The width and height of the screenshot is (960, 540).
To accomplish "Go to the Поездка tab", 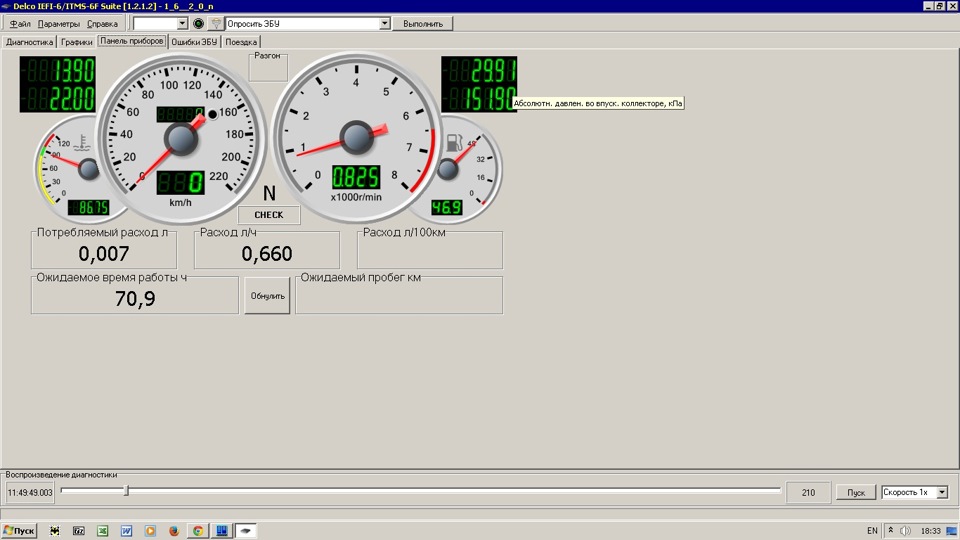I will point(241,42).
